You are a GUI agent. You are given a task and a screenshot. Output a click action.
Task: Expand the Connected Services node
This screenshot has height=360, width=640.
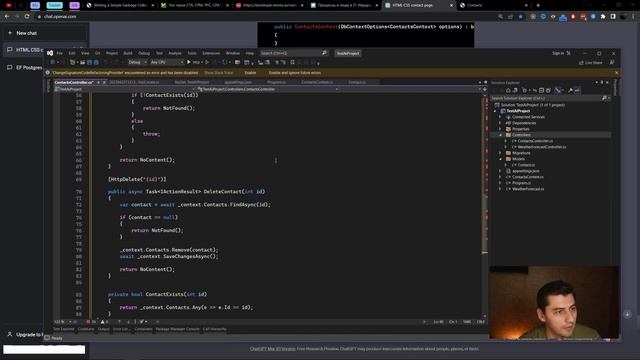coord(500,117)
